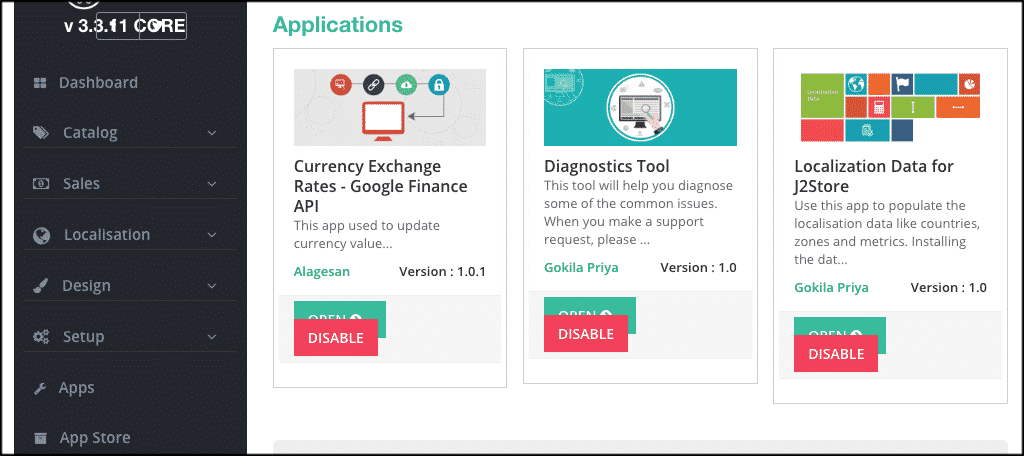1024x456 pixels.
Task: Disable the Diagnostics Tool app
Action: 586,334
